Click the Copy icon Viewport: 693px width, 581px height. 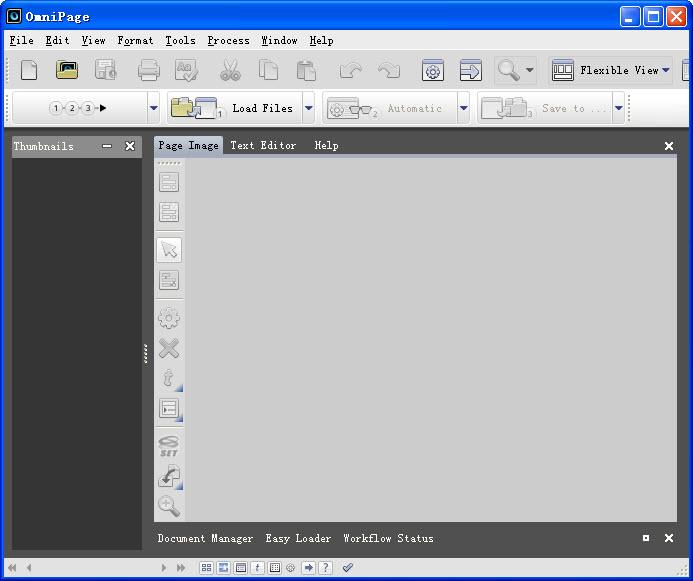[268, 70]
